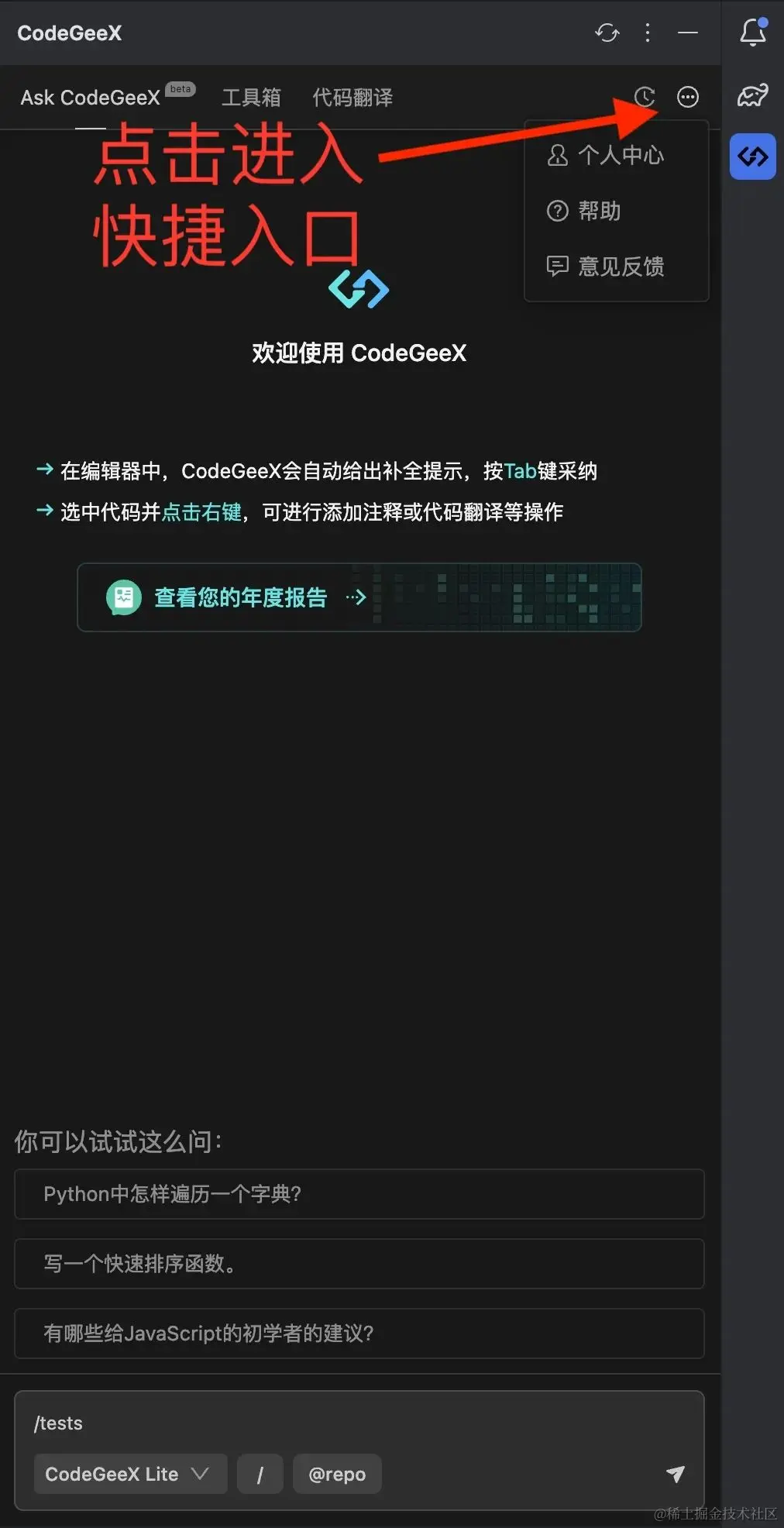Click the refresh sync icon in the header
The height and width of the screenshot is (1528, 784).
[607, 33]
